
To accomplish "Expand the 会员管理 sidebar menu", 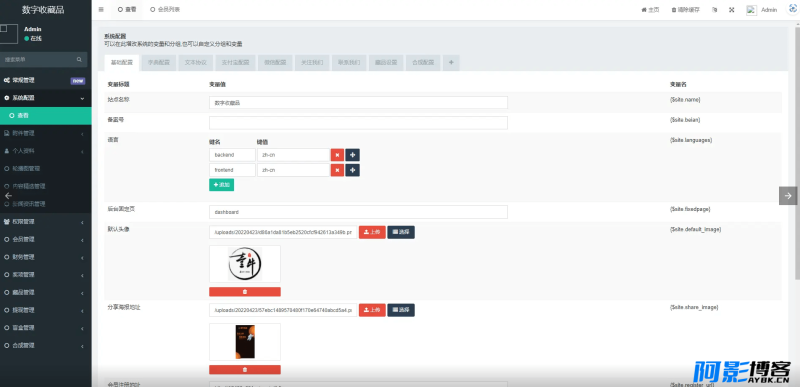I will point(46,239).
